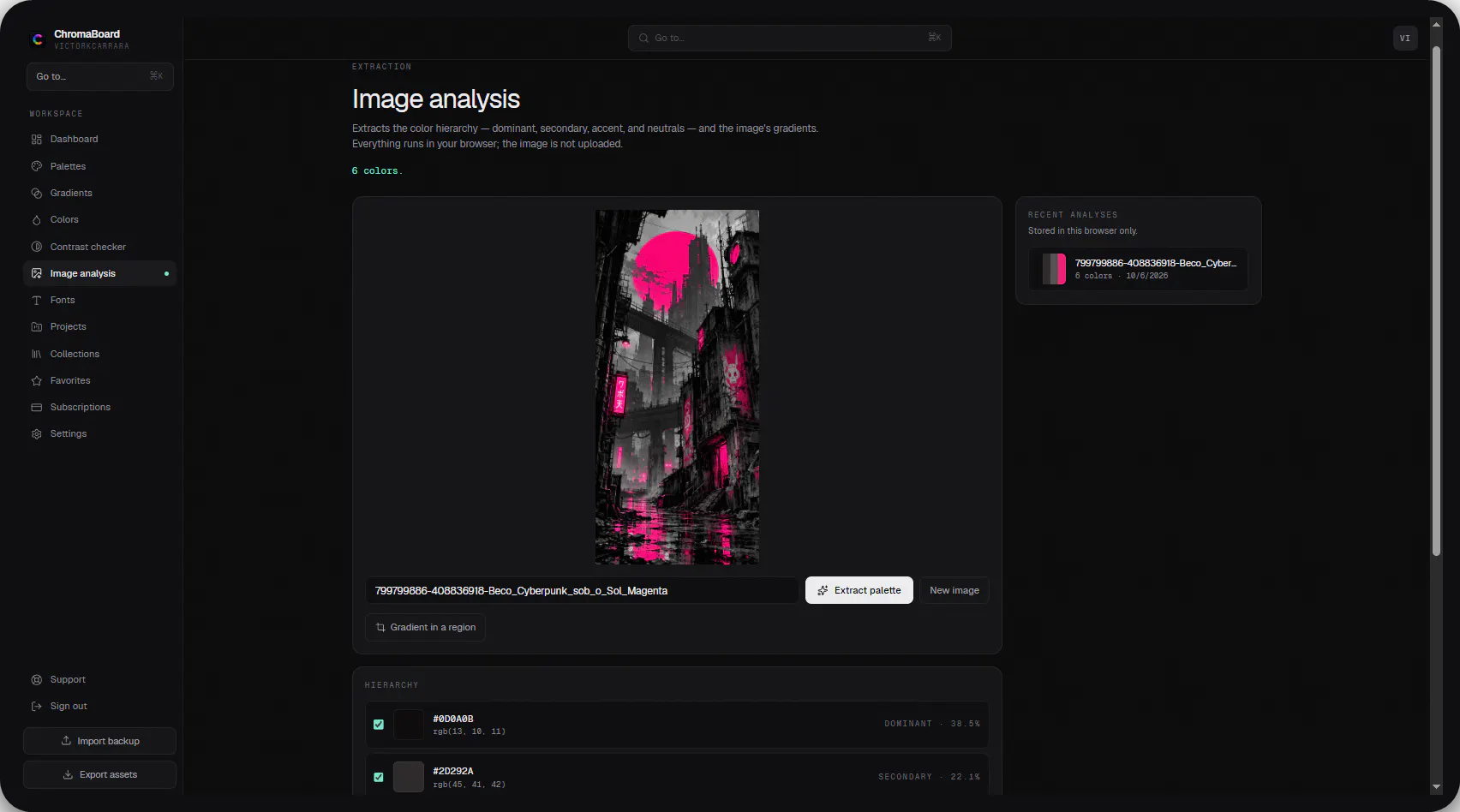1460x812 pixels.
Task: Click the Projects folder icon
Action: (36, 327)
